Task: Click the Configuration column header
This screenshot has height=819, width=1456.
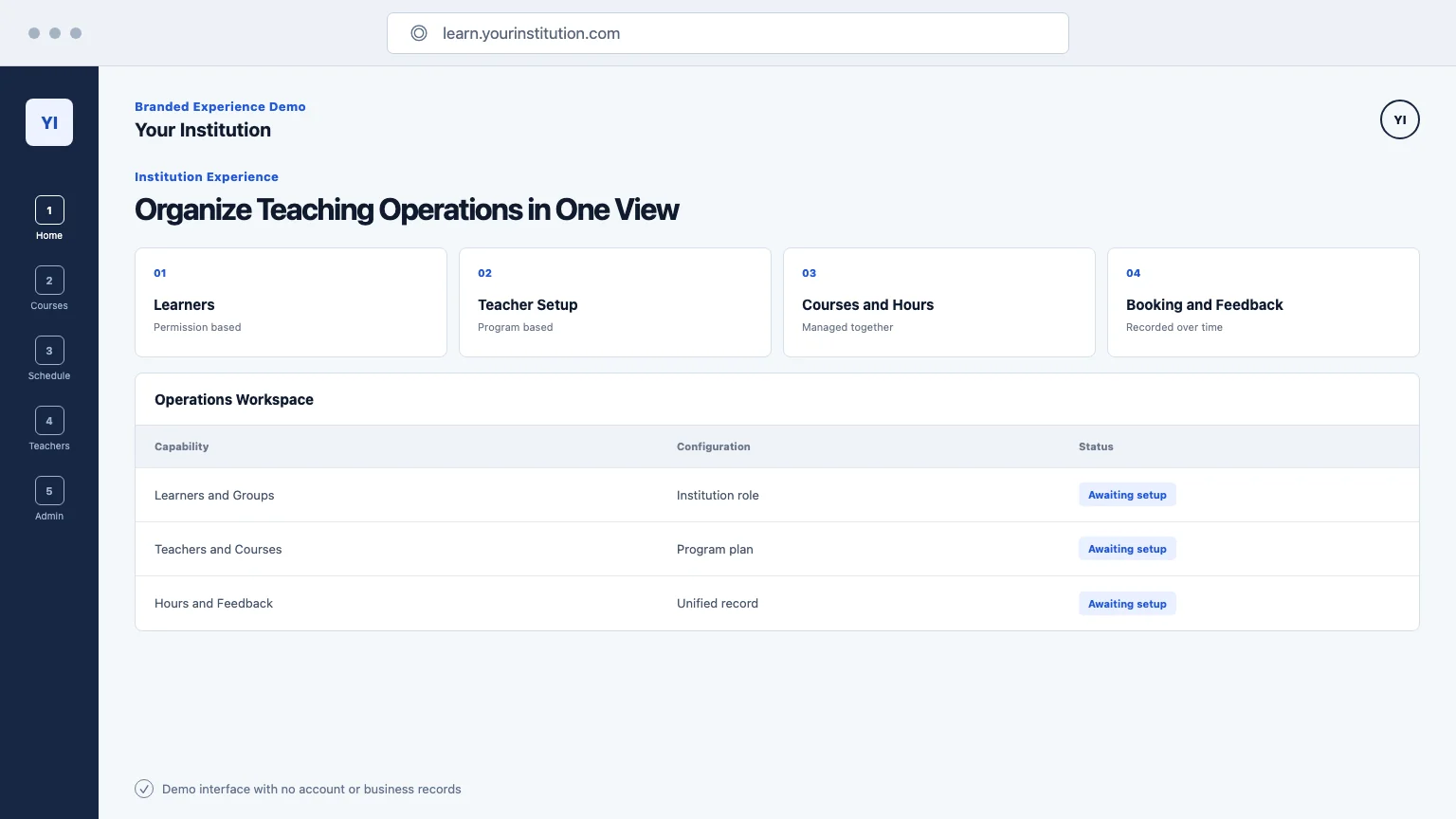Action: pyautogui.click(x=714, y=446)
